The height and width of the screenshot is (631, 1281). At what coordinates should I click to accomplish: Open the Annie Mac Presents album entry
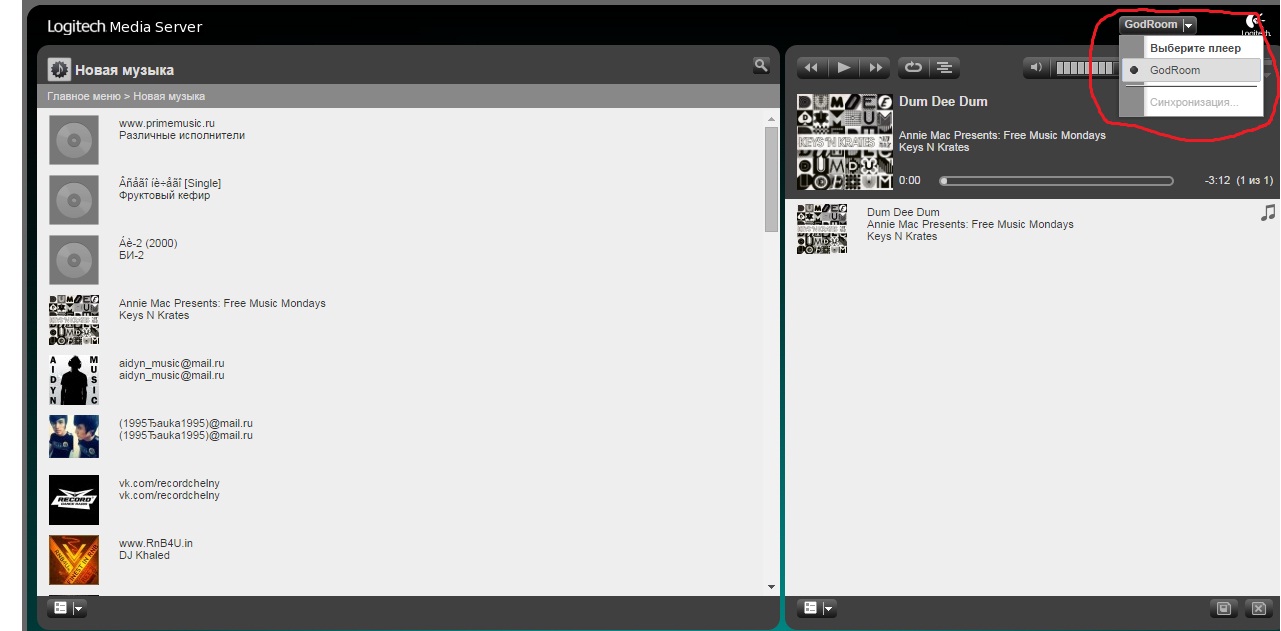(x=222, y=304)
